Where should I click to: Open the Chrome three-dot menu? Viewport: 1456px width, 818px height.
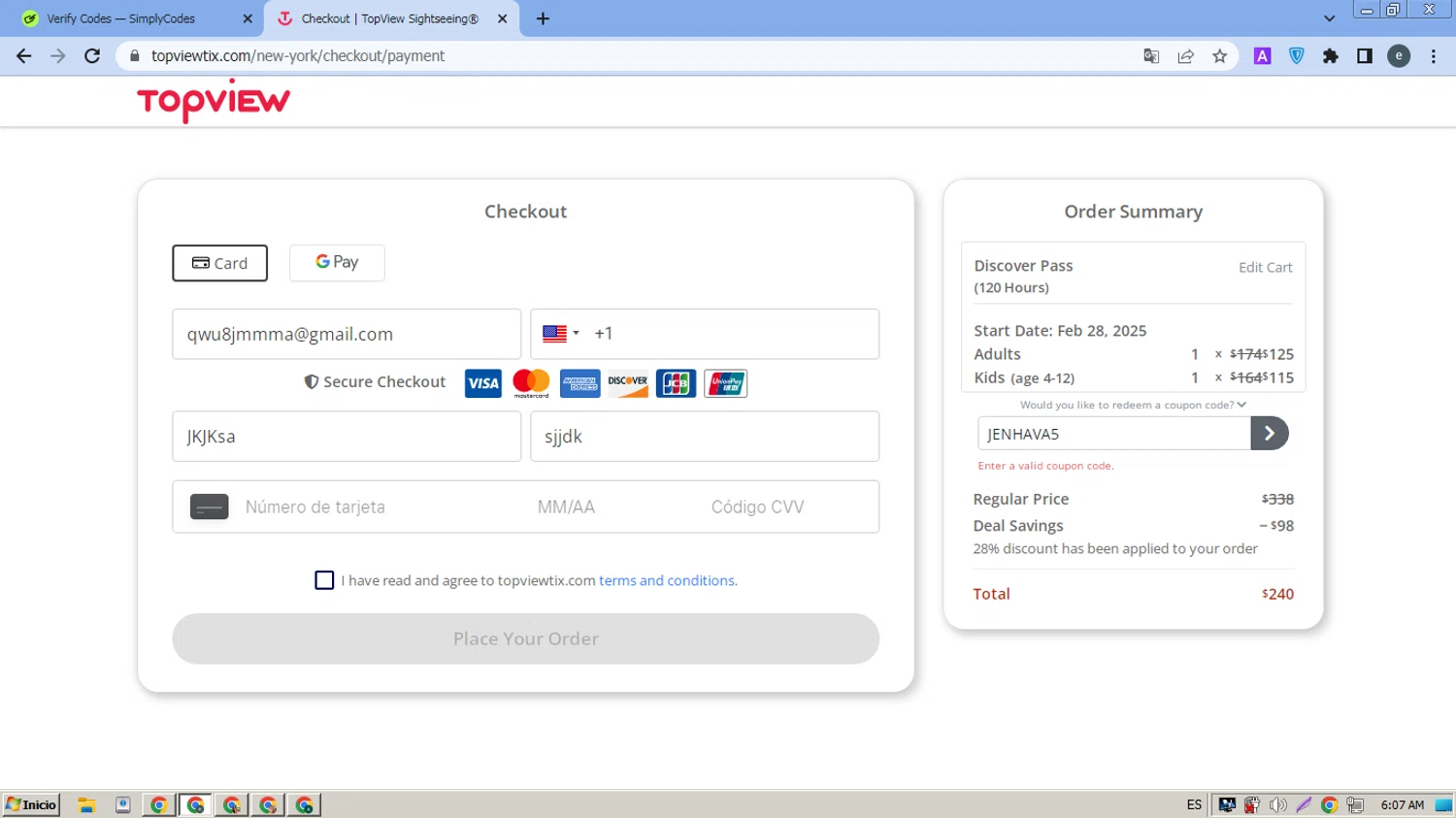coord(1433,56)
